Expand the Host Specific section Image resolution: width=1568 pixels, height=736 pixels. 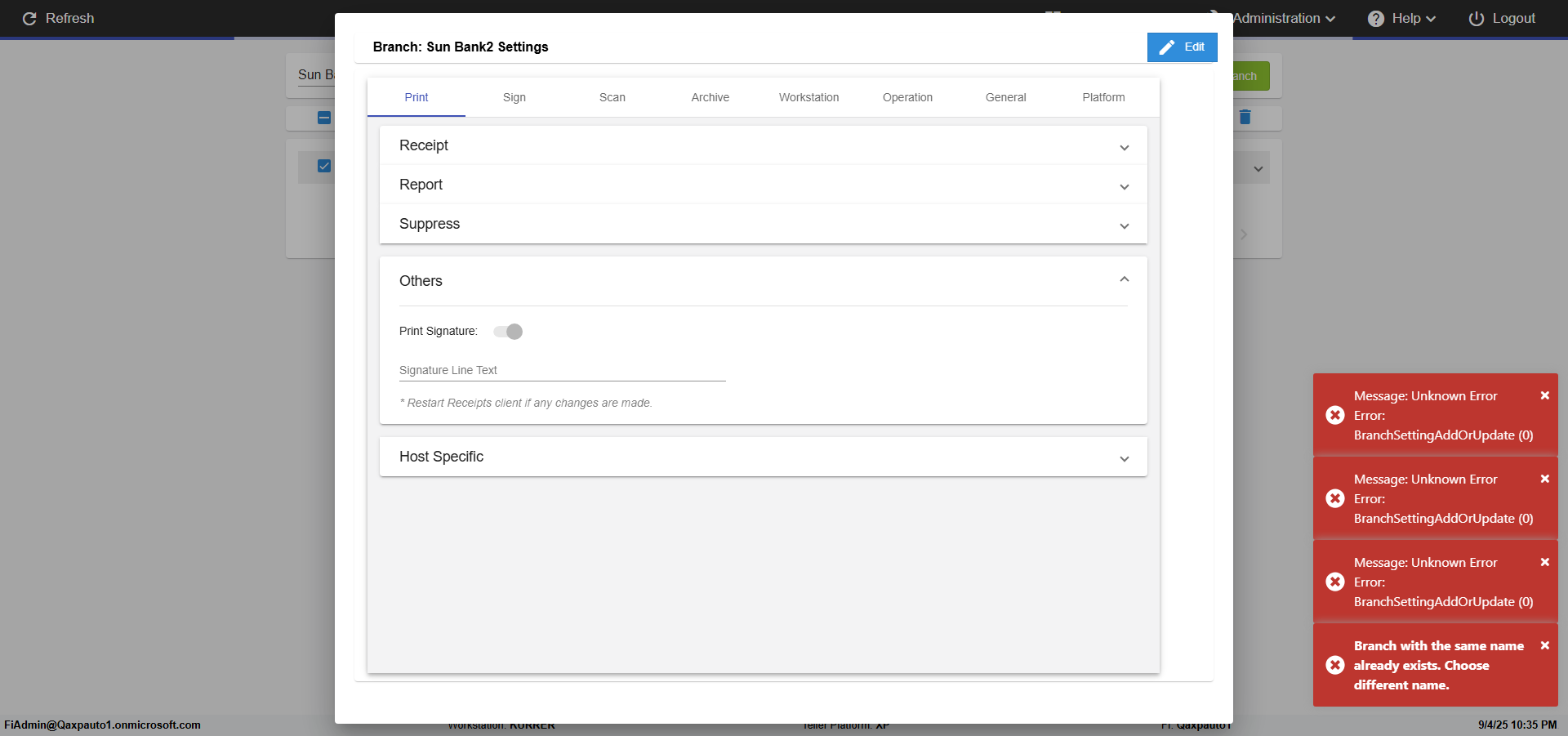[x=763, y=457]
